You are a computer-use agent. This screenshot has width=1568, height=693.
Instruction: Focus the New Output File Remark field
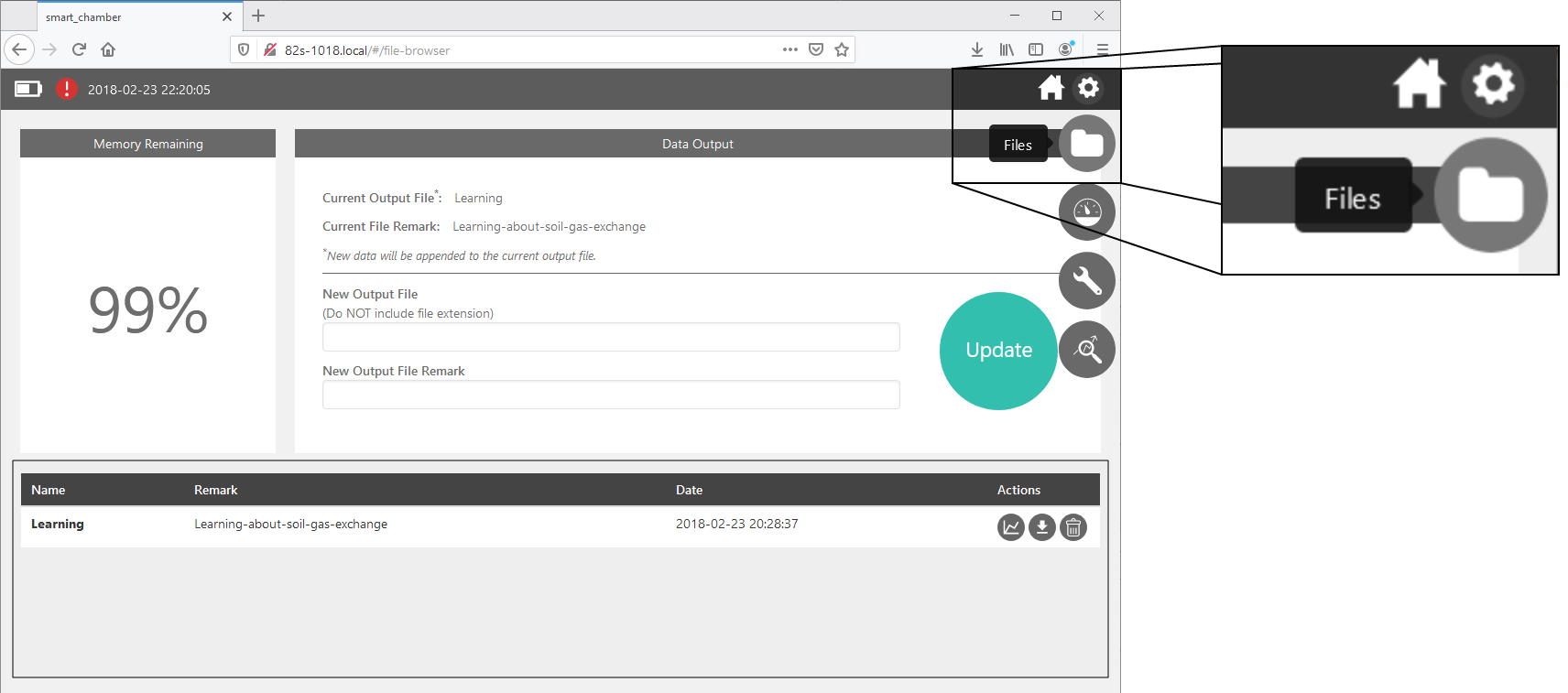pos(611,395)
